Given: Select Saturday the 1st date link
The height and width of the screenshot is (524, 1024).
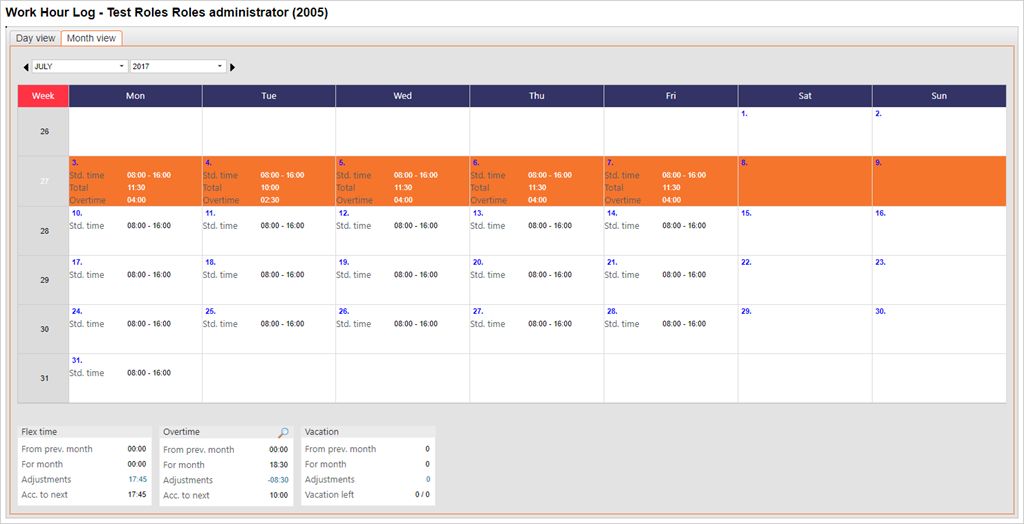Looking at the screenshot, I should coord(744,114).
